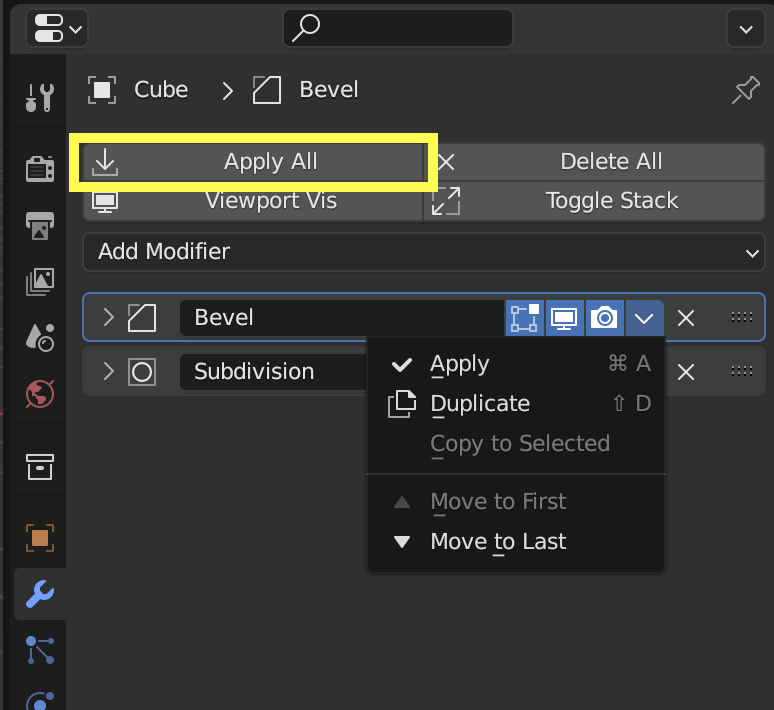Open the Object properties tab
This screenshot has height=710, width=774.
(x=40, y=538)
